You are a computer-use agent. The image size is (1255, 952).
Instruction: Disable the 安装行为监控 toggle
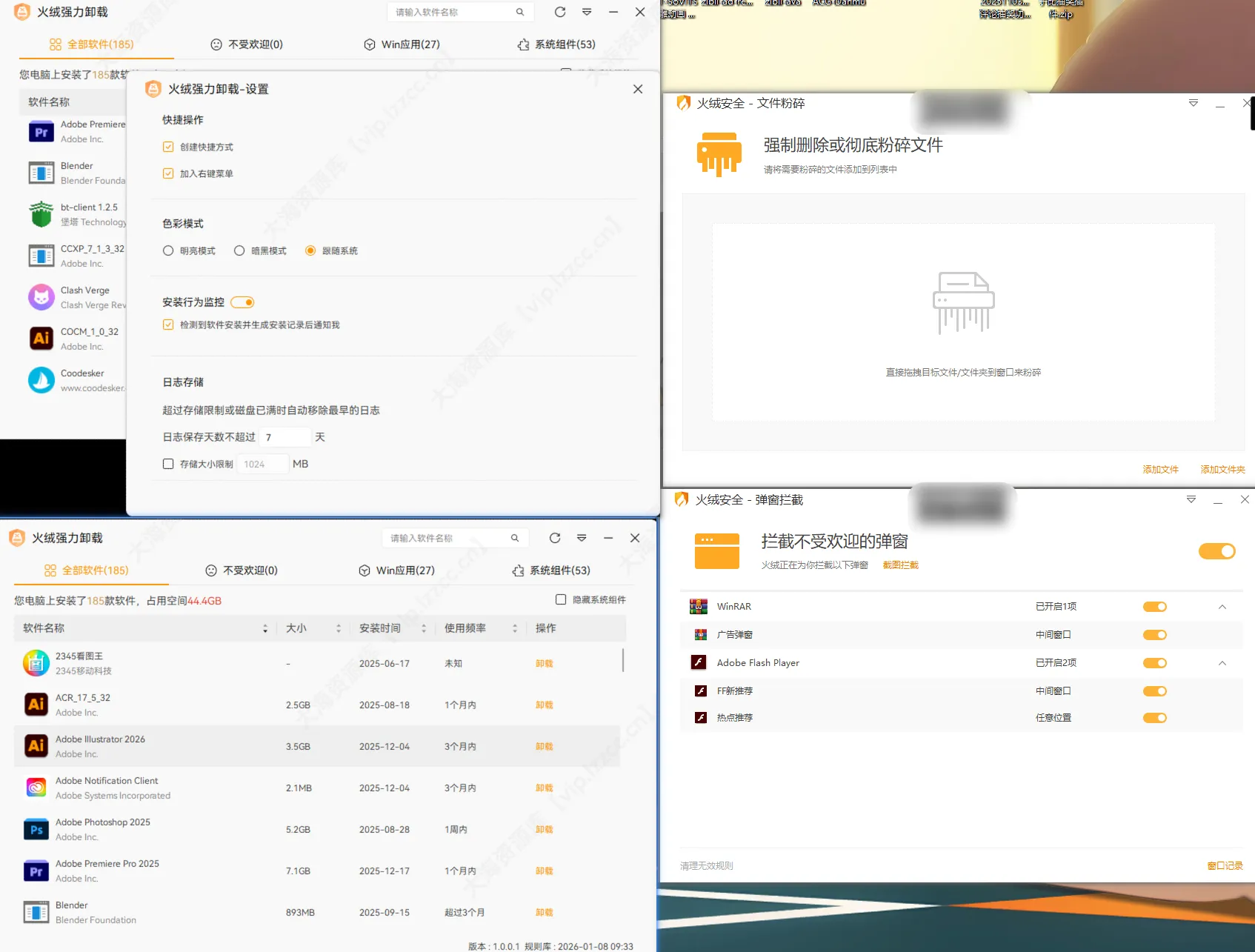(243, 302)
